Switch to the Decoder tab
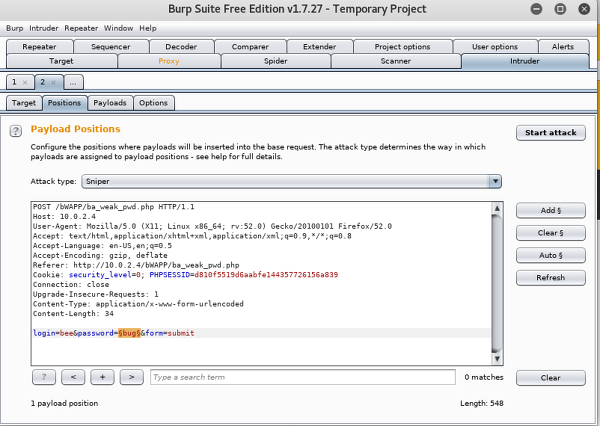 point(181,47)
